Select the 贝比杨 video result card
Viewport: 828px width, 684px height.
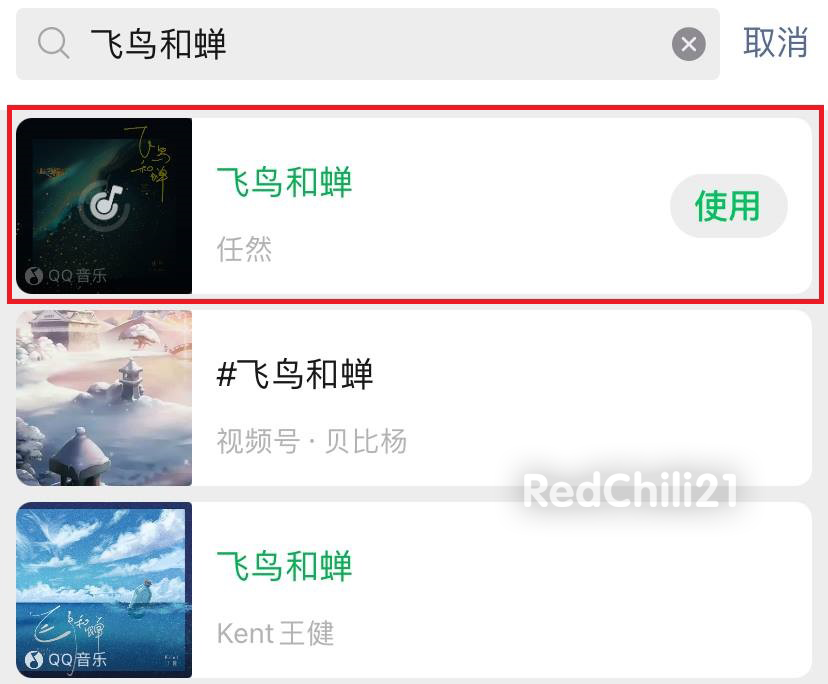tap(414, 398)
